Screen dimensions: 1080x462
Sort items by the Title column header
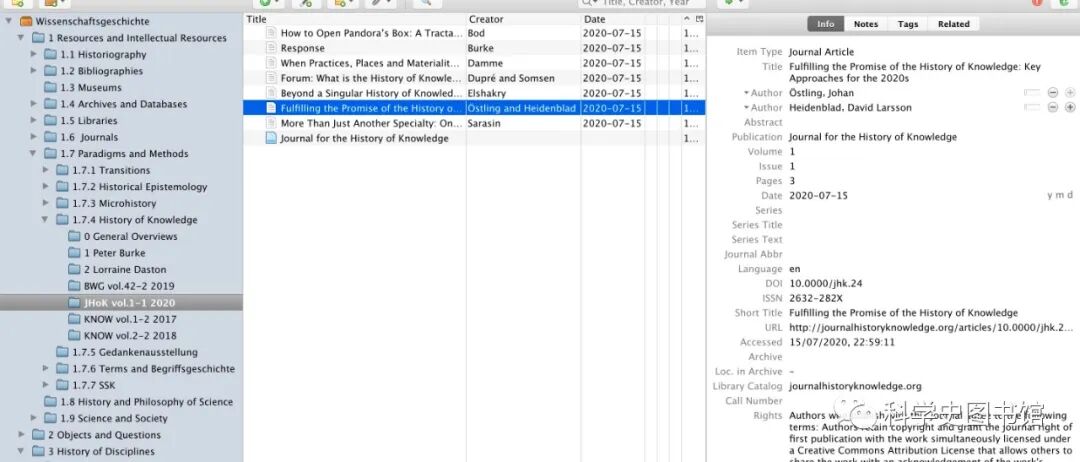click(x=355, y=19)
